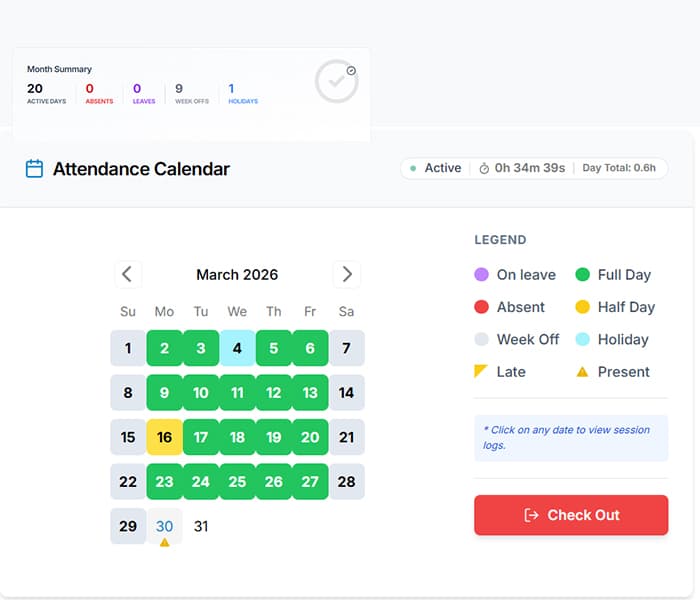Select March 21 on the calendar
Screen dimensions: 700x600
point(346,437)
